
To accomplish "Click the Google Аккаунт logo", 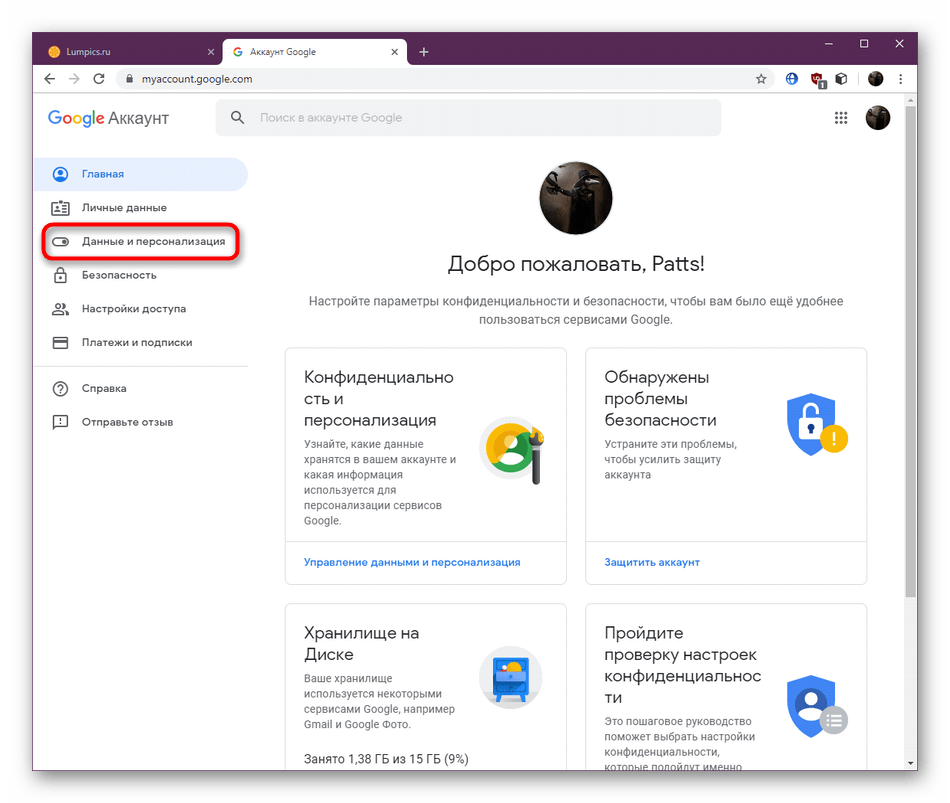I will point(108,118).
